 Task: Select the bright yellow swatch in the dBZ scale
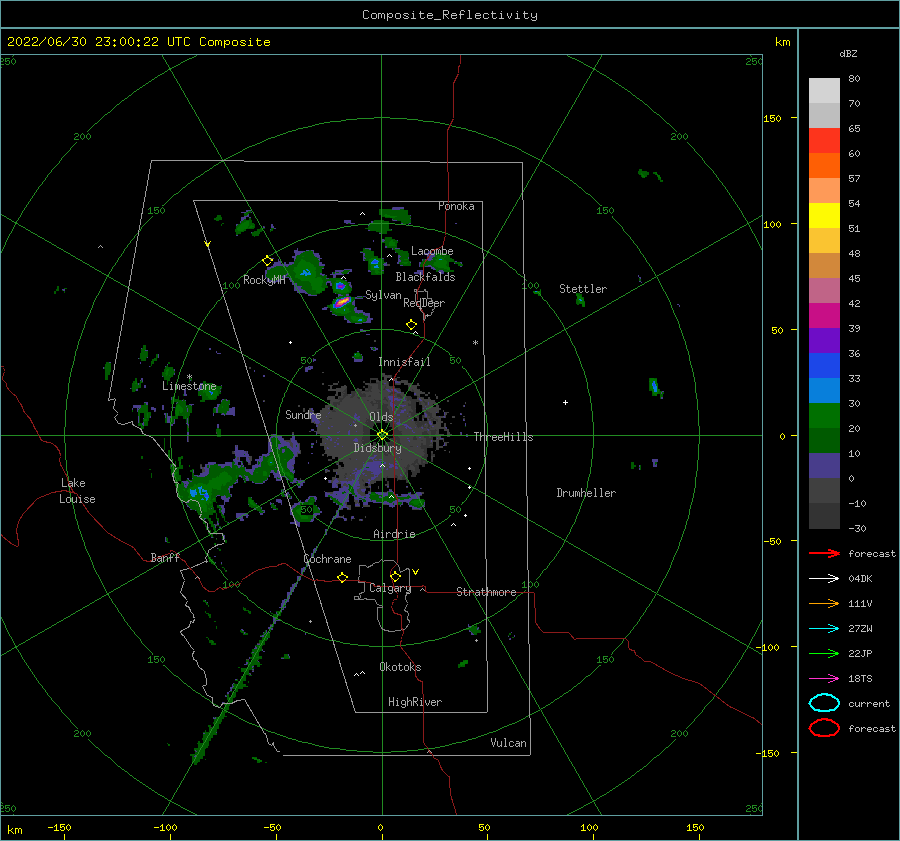pyautogui.click(x=824, y=216)
